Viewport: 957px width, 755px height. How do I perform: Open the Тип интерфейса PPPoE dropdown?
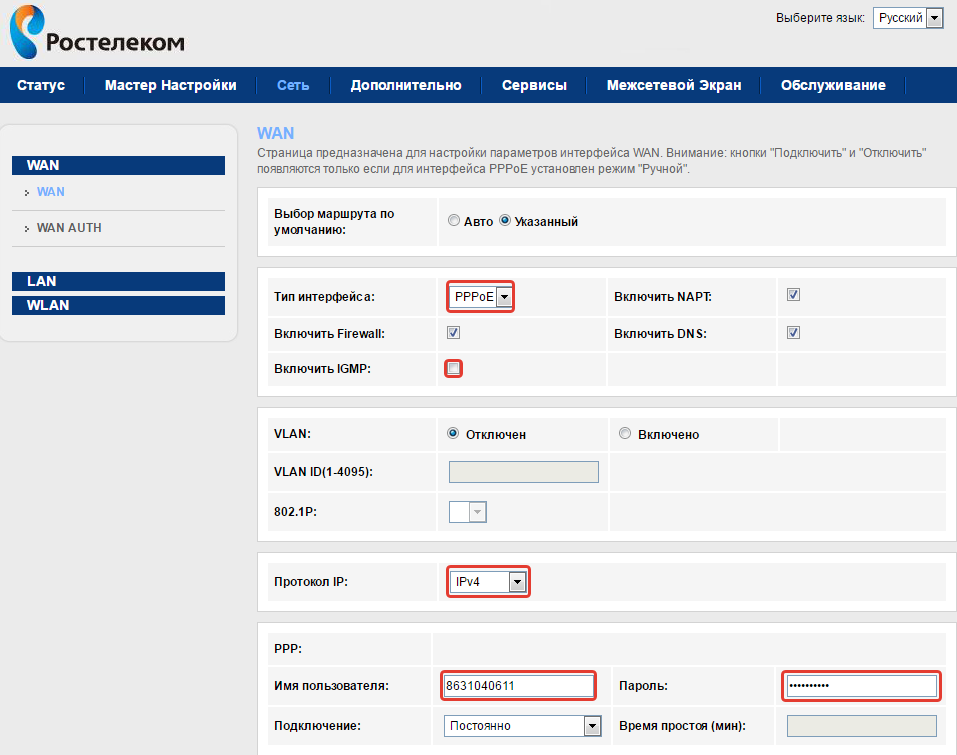pos(481,297)
